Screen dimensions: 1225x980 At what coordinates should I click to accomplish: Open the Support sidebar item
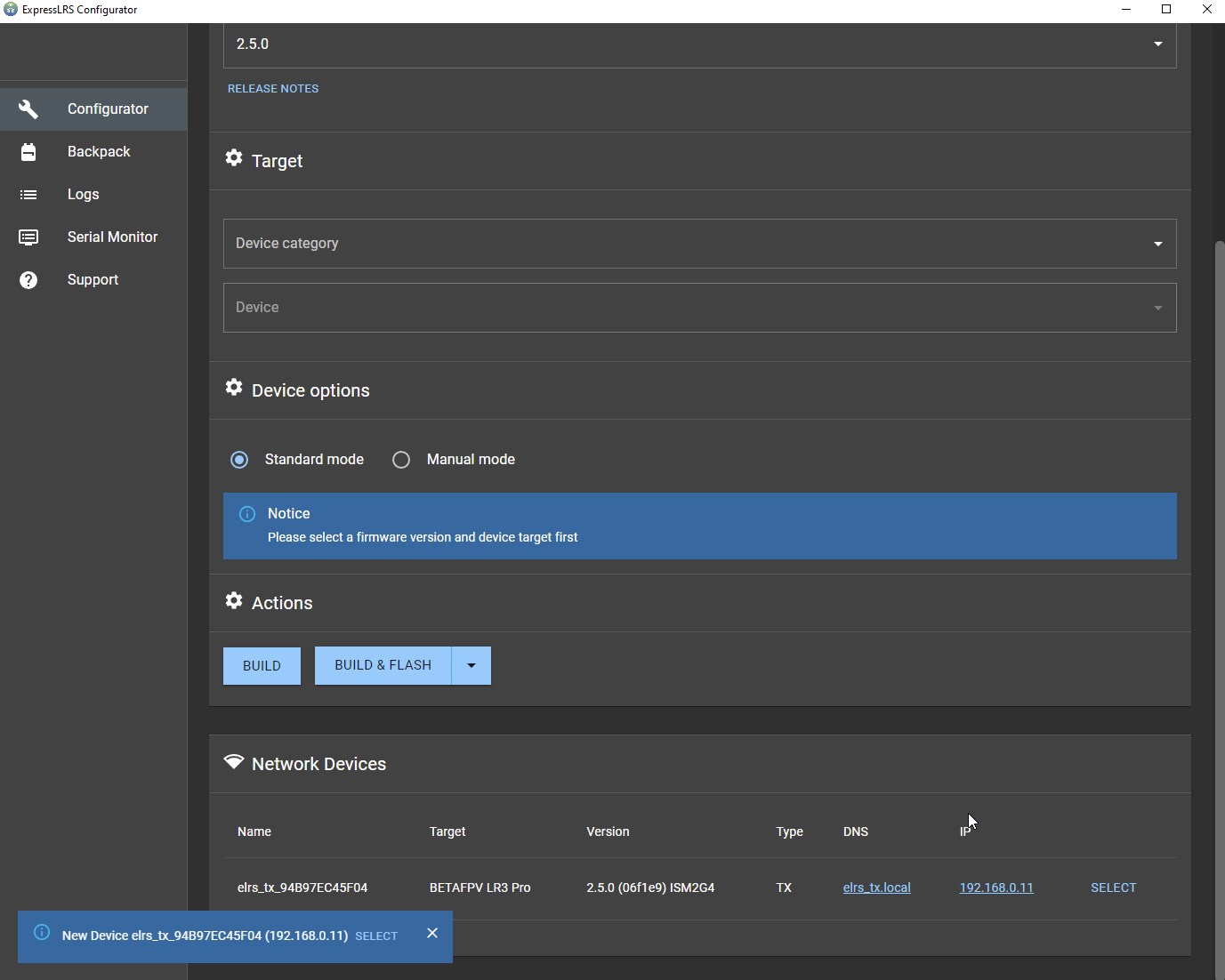(x=93, y=280)
